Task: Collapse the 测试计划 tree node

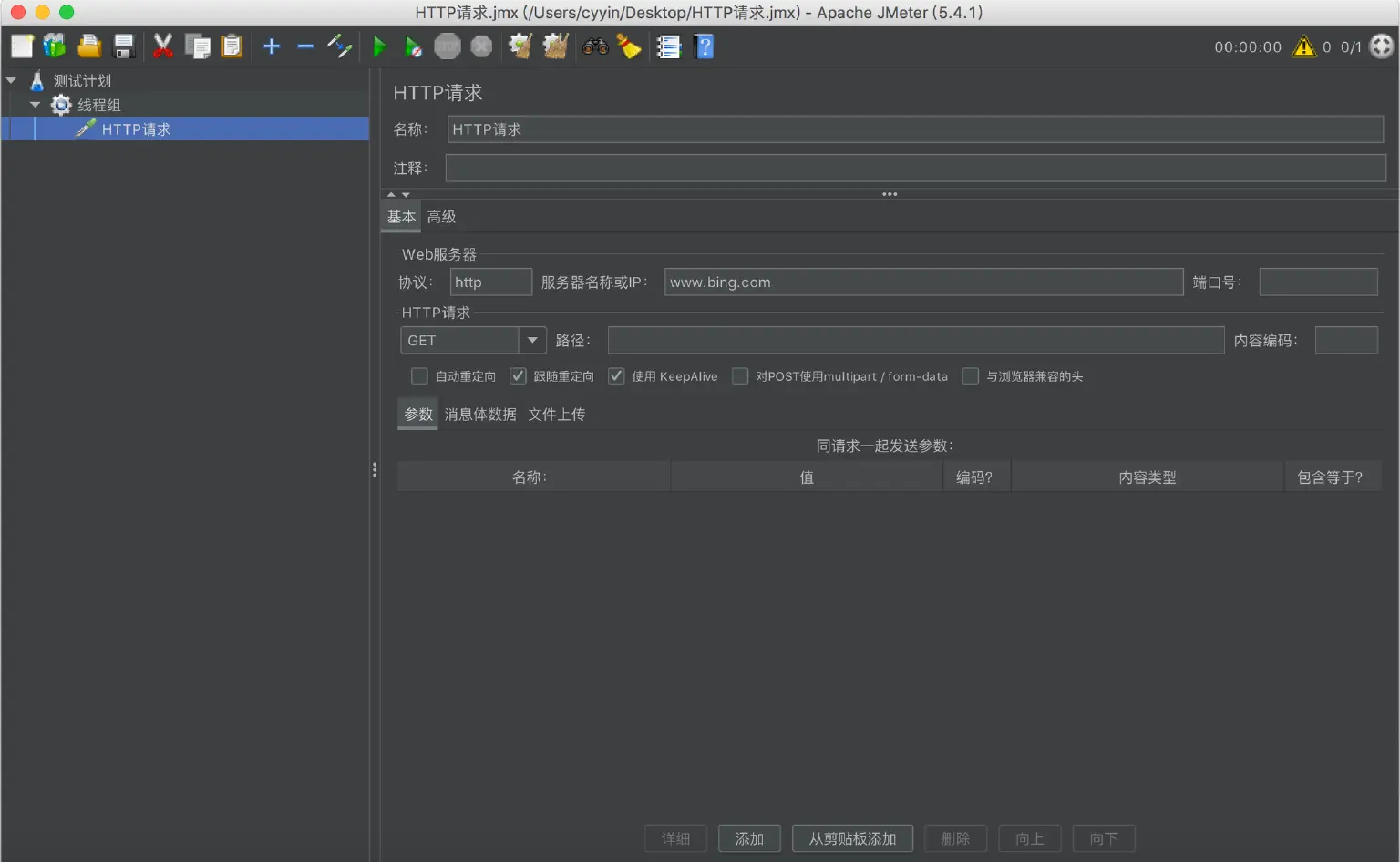Action: (x=11, y=80)
